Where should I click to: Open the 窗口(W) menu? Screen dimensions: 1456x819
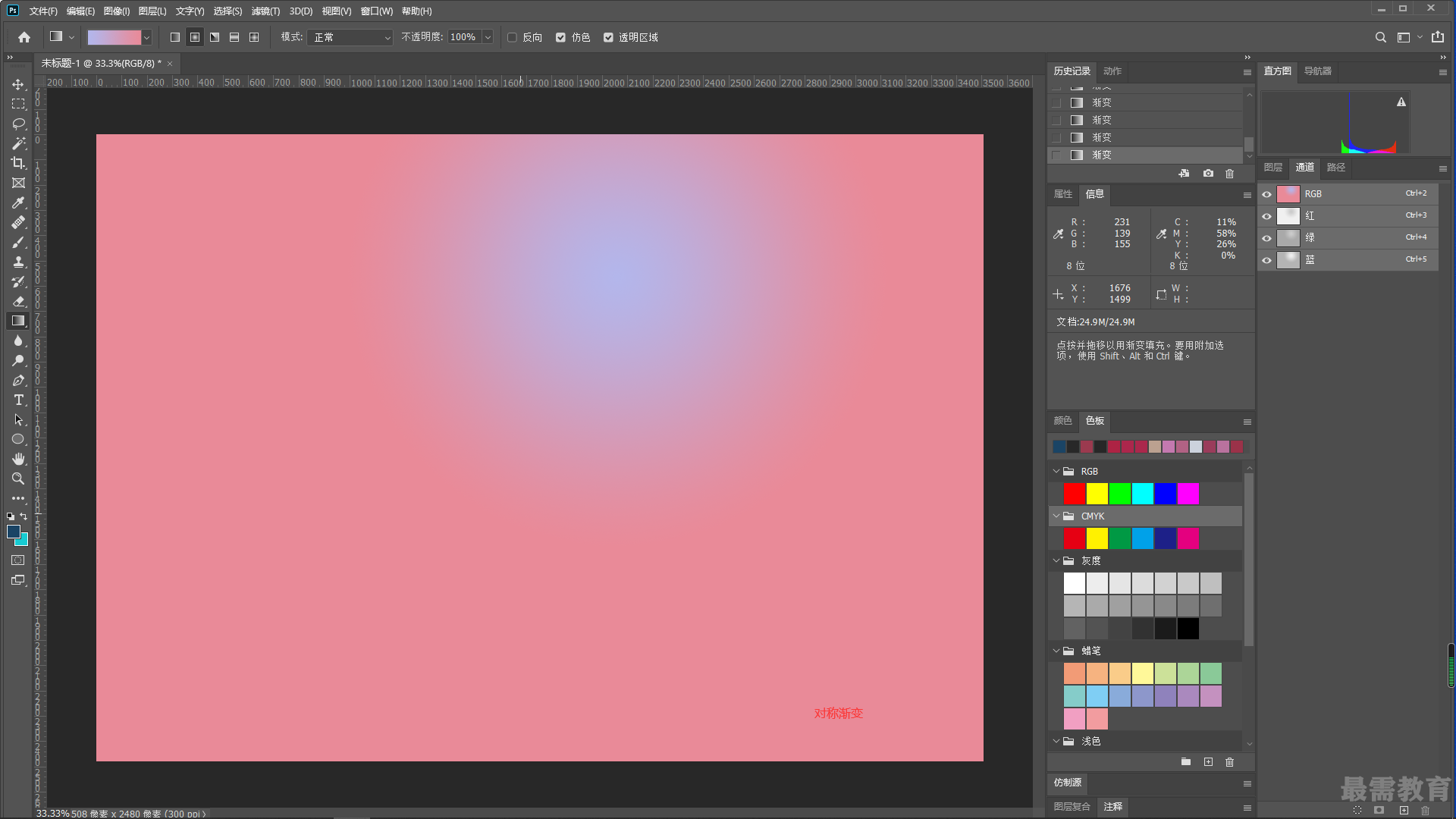[x=377, y=11]
